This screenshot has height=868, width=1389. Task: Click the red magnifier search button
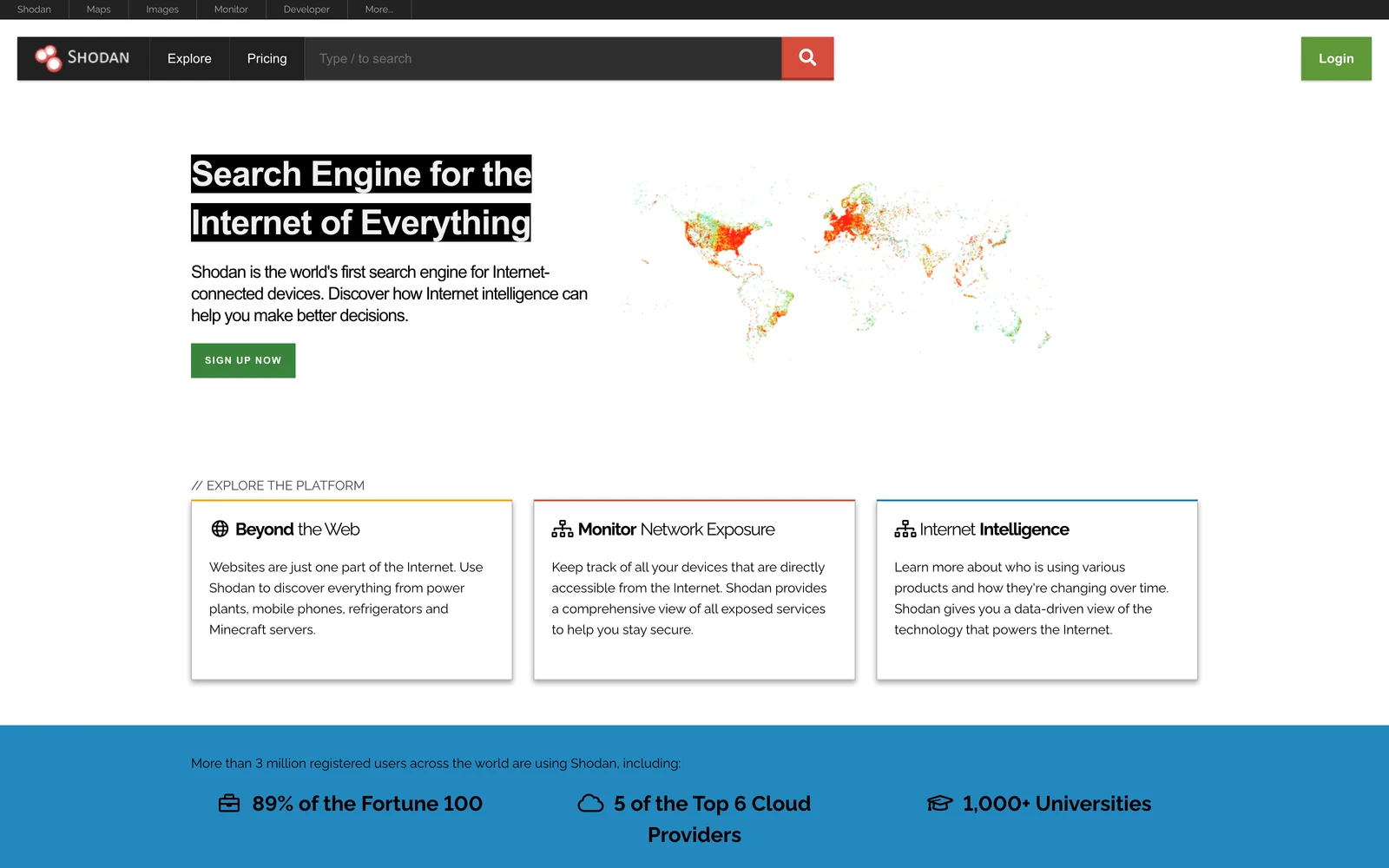tap(807, 58)
